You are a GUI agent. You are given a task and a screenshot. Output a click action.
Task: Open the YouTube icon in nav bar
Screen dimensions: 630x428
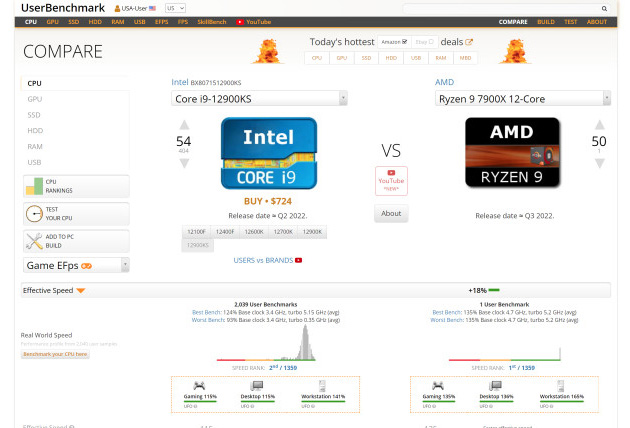click(240, 22)
